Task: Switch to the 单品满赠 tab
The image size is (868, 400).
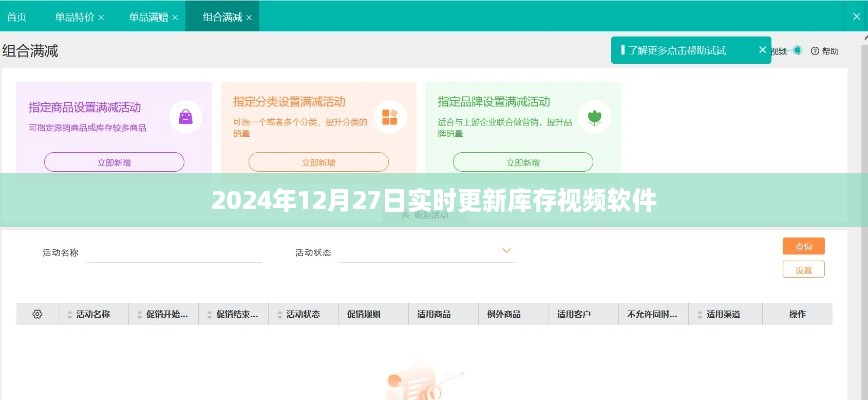Action: pos(148,17)
